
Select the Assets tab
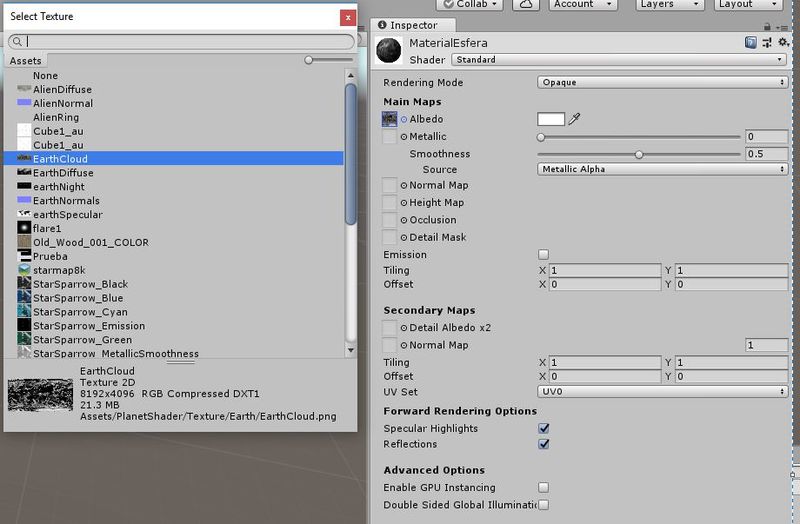coord(25,61)
